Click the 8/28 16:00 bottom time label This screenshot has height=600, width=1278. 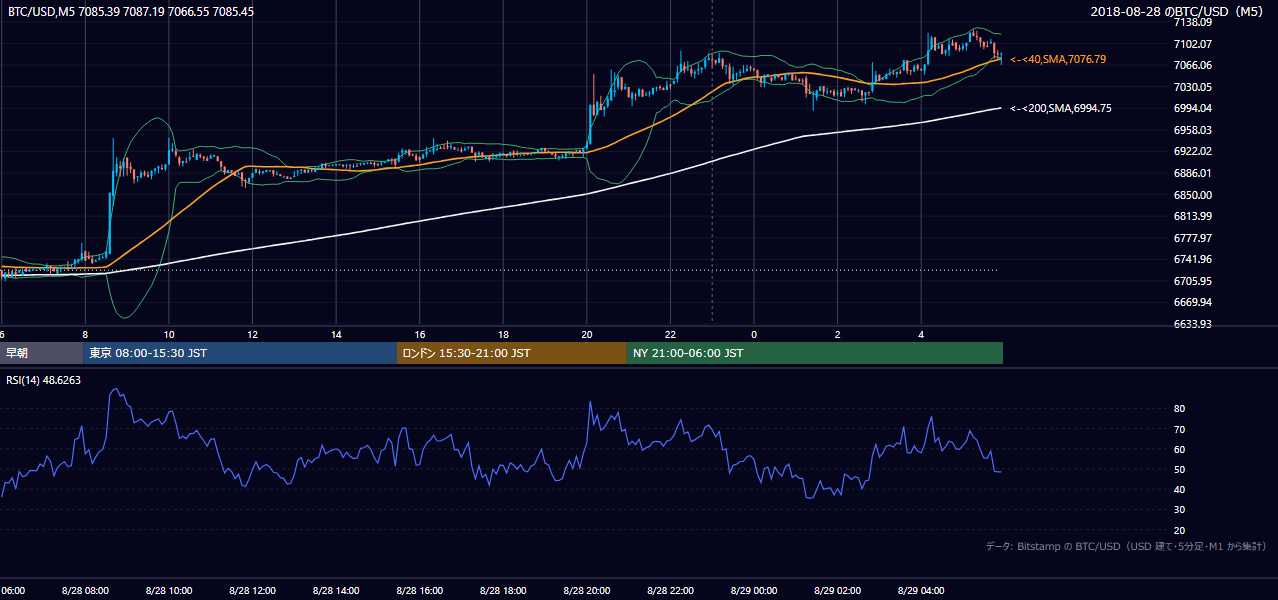point(420,590)
